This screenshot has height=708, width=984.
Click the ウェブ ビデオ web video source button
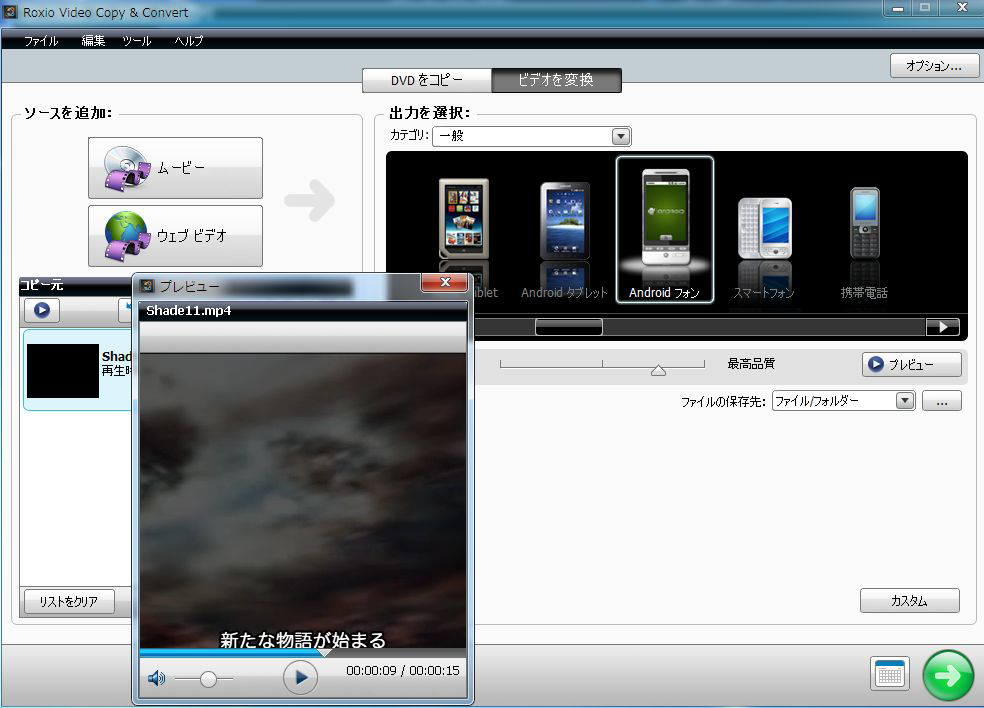point(175,236)
